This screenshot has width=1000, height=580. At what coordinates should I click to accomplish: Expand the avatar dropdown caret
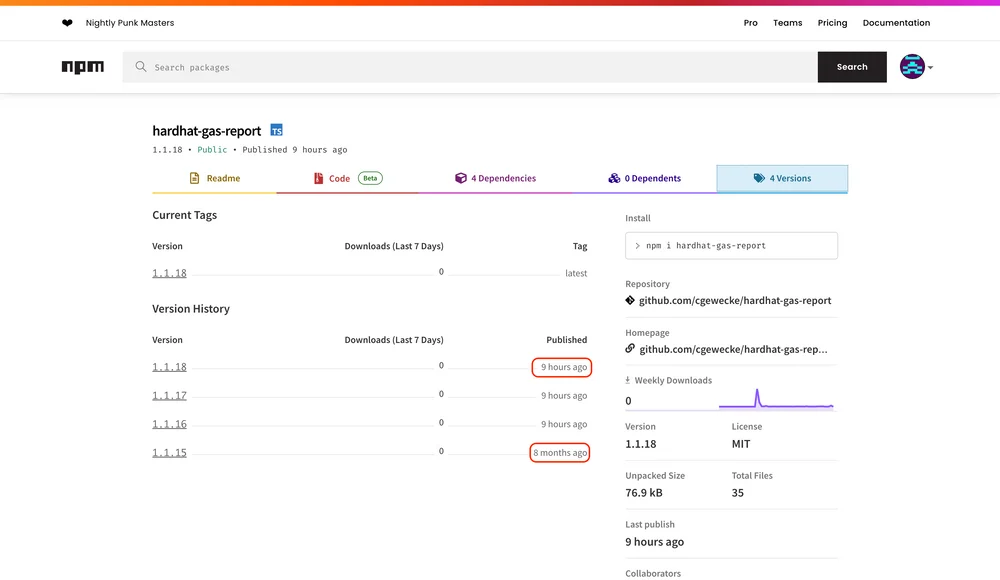930,68
